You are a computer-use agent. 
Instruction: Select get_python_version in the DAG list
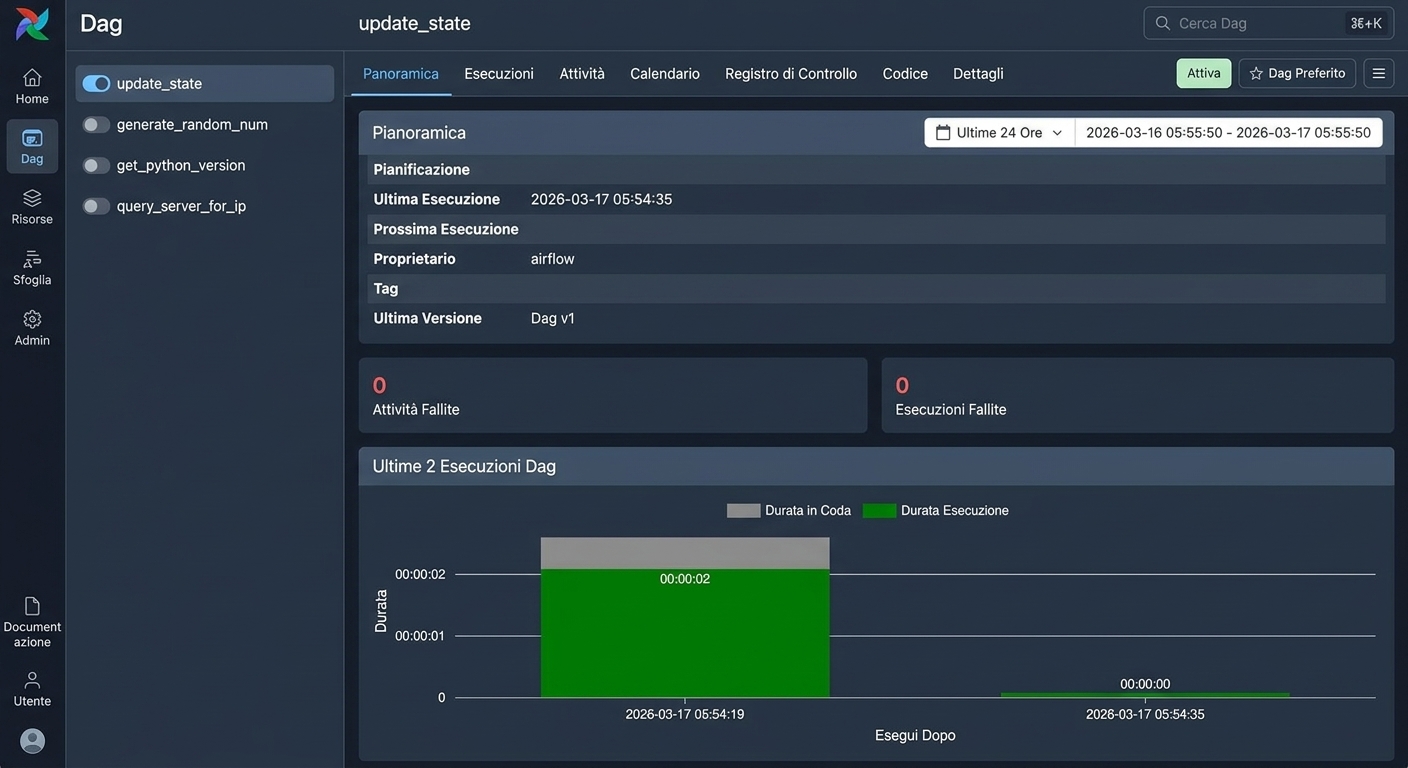click(181, 166)
